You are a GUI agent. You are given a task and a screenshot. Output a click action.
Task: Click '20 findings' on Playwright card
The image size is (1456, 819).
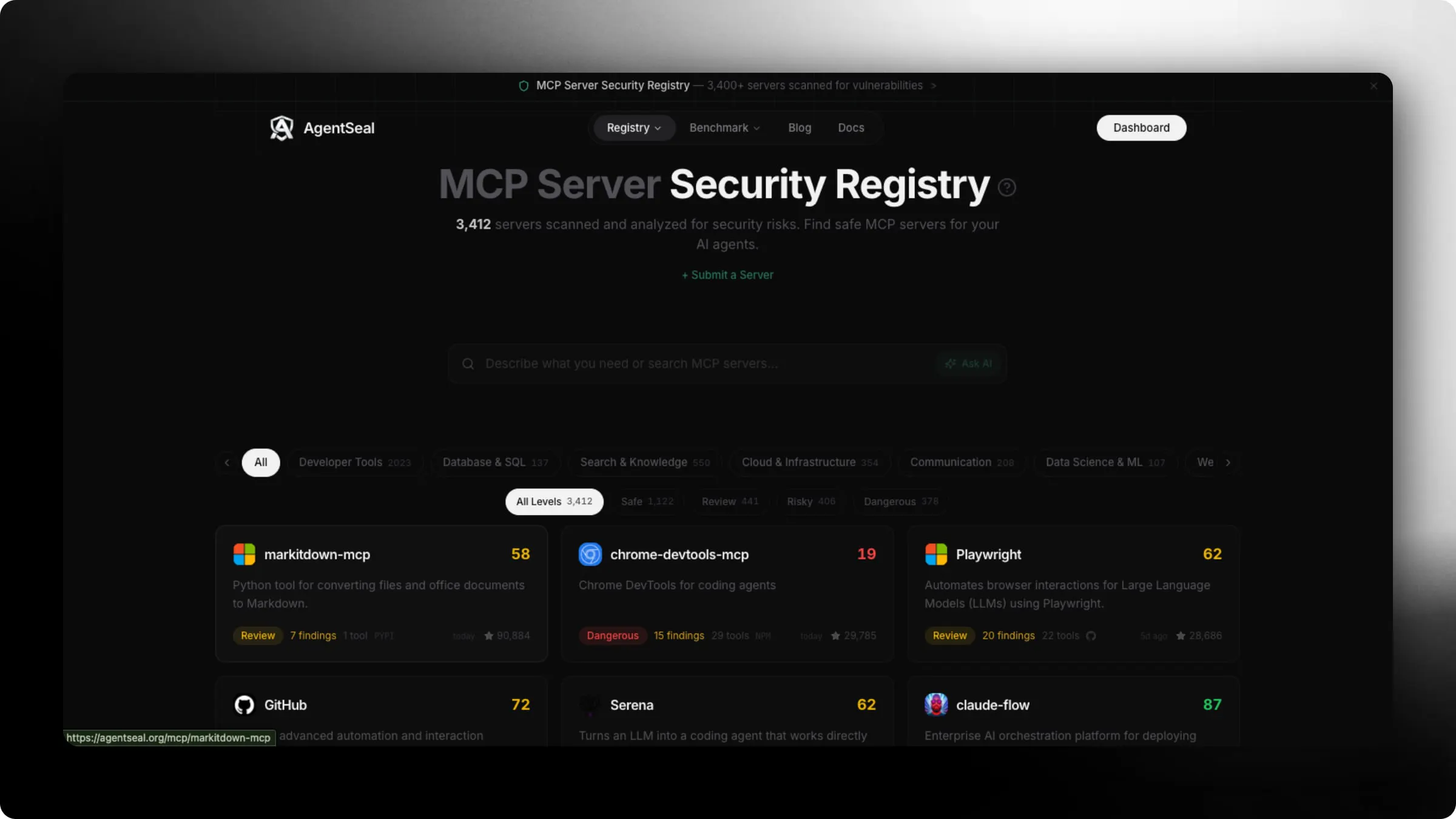tap(1008, 636)
